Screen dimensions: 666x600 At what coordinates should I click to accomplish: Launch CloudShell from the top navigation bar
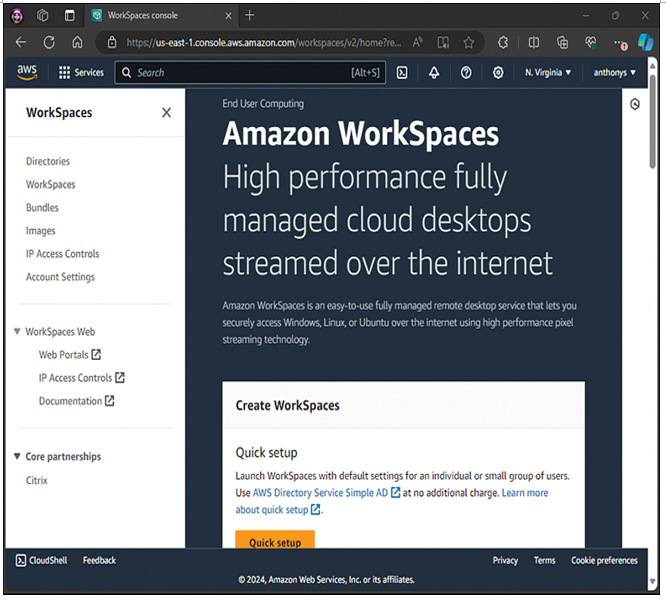tap(402, 73)
